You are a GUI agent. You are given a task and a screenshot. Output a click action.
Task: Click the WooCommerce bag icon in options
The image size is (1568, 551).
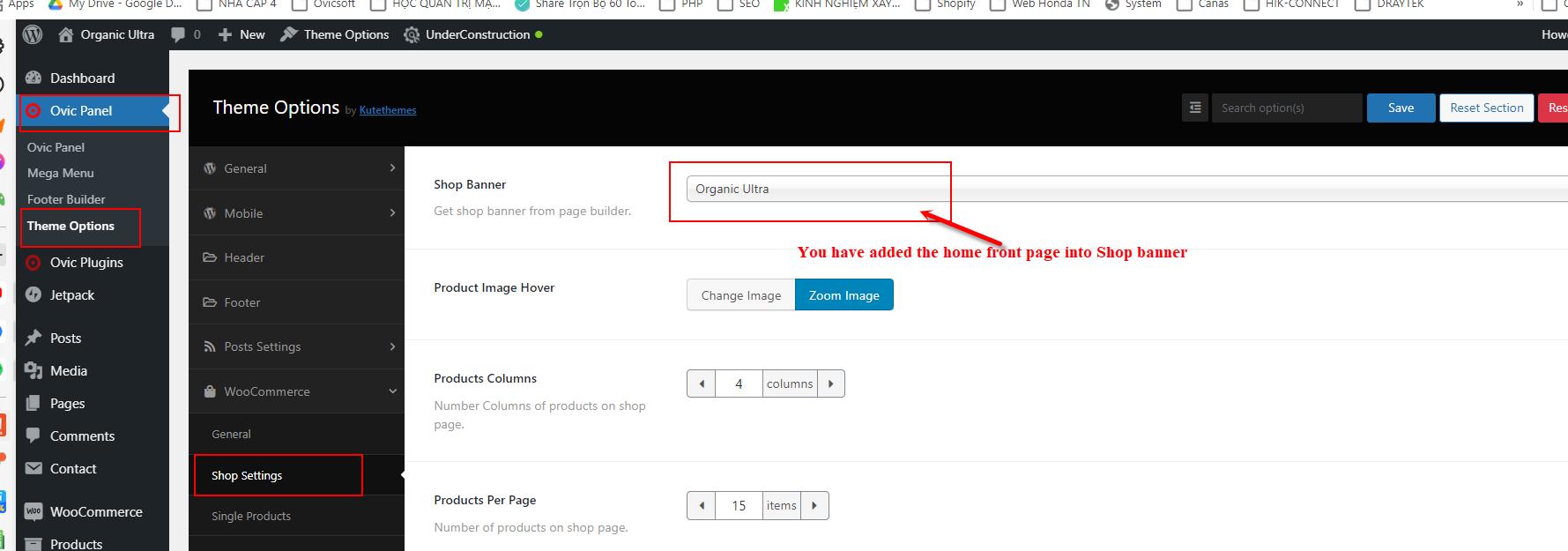point(210,391)
